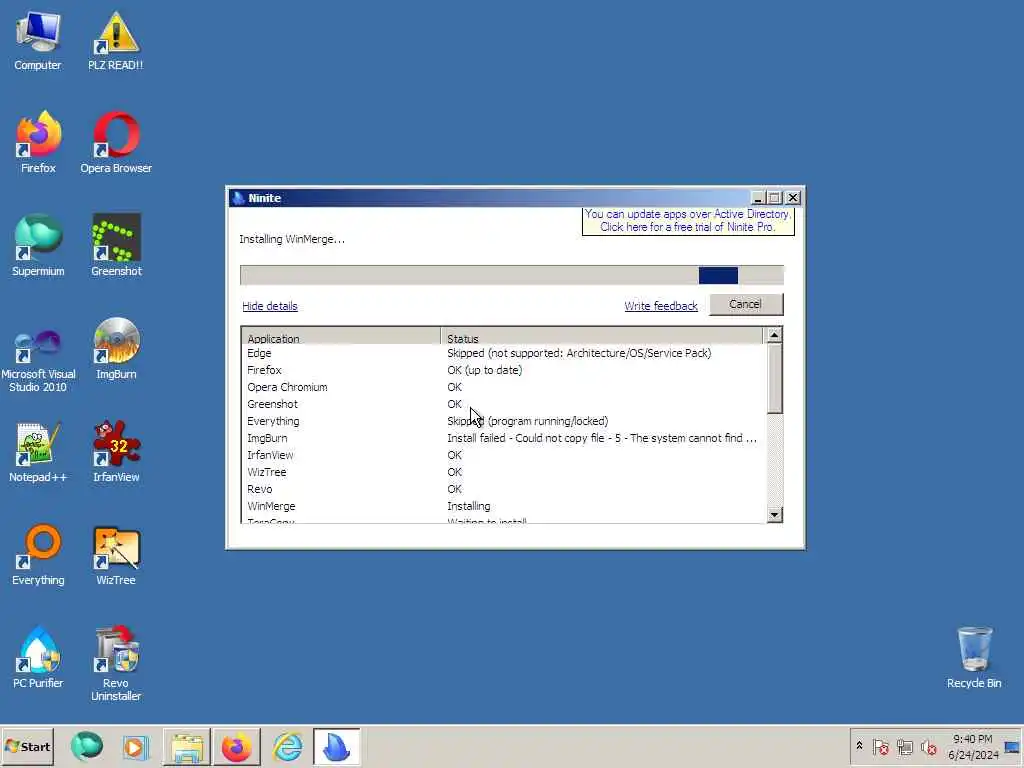Select the Opera Chromium row
The image size is (1024, 768).
tap(503, 387)
